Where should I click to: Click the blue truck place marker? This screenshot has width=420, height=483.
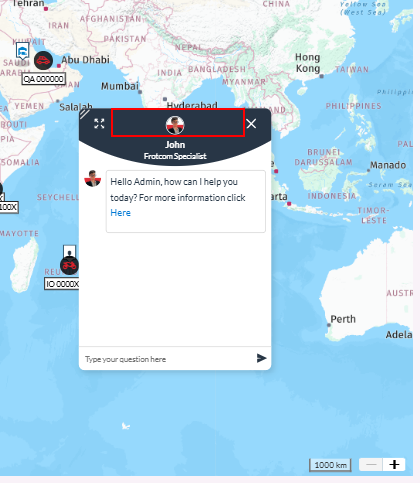pyautogui.click(x=22, y=51)
